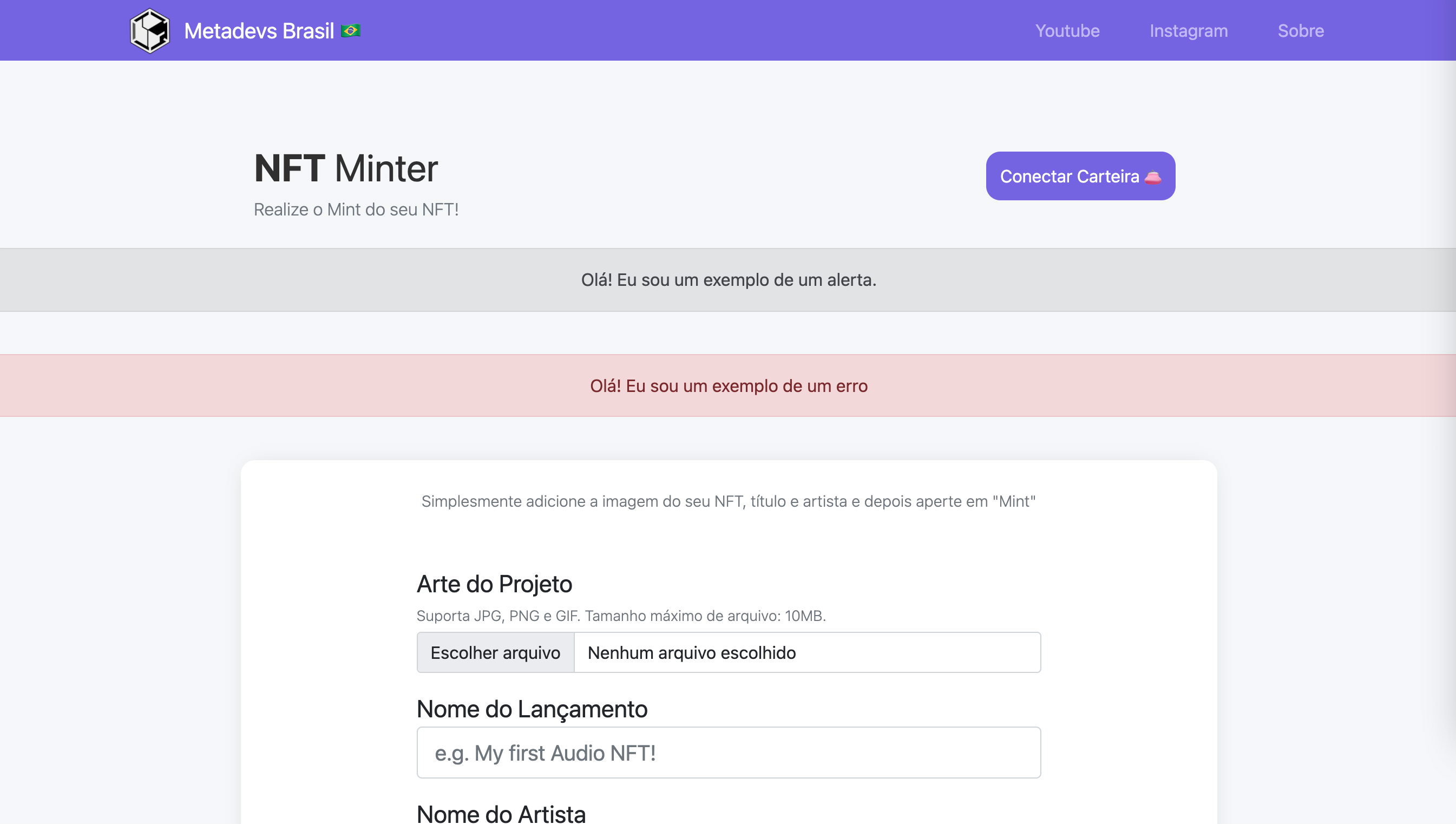1456x824 pixels.
Task: Click the purse emoji on Conectar Carteira
Action: click(1153, 177)
